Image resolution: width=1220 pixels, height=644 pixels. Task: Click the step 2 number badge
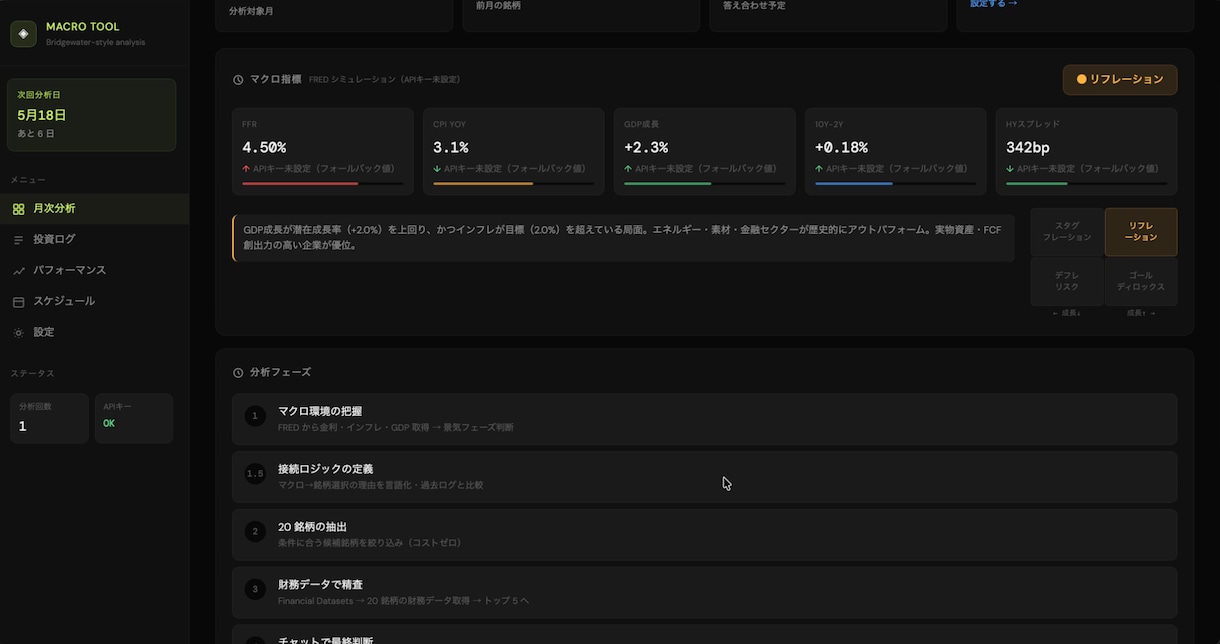click(255, 532)
